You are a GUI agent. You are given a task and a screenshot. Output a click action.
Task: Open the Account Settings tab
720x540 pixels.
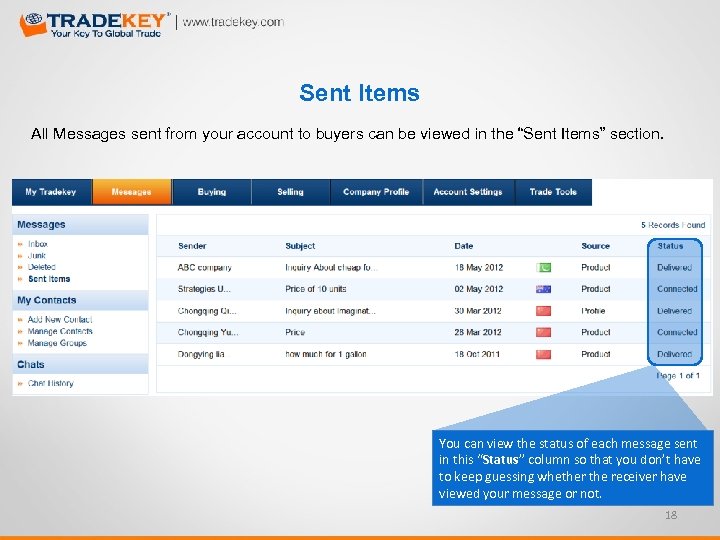click(468, 192)
